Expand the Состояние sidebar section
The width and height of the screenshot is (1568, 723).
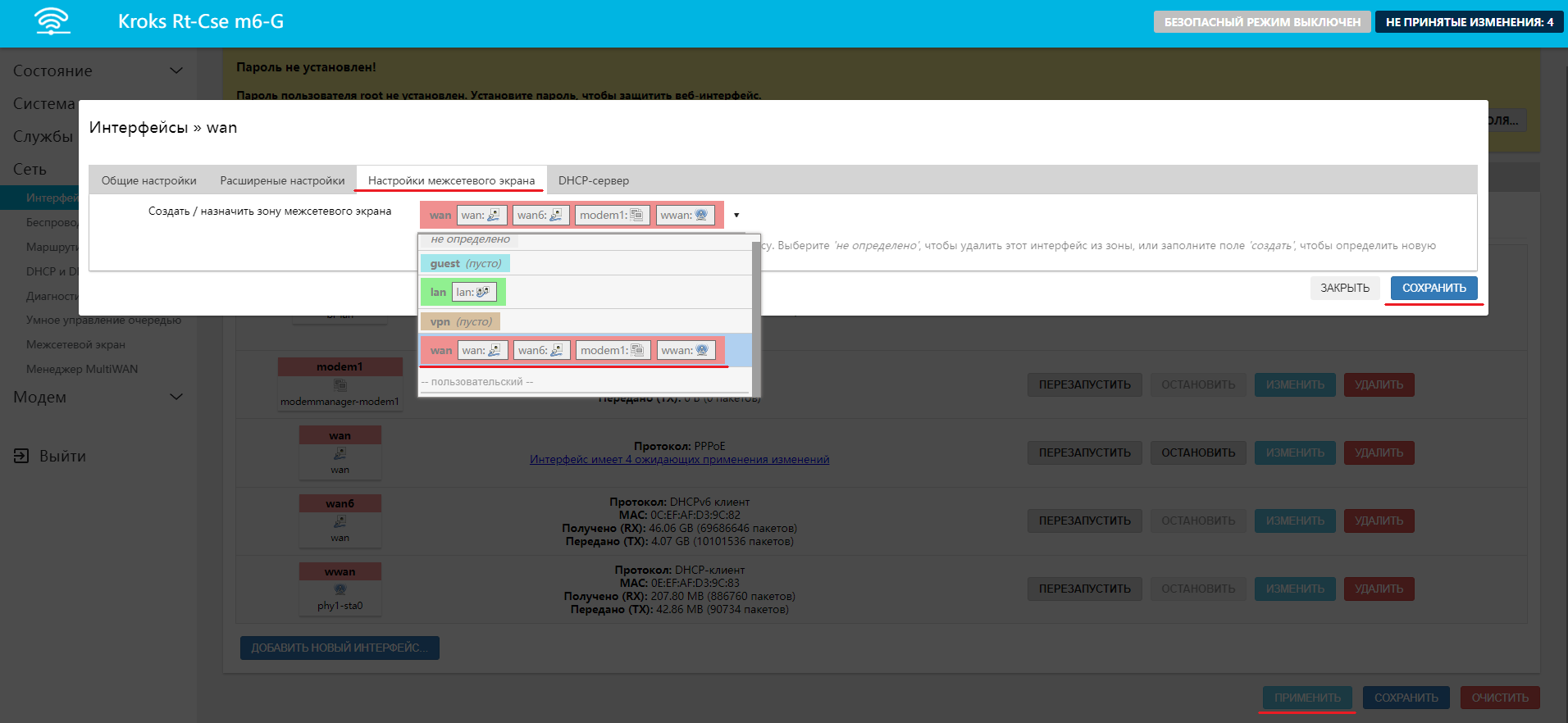coord(175,70)
